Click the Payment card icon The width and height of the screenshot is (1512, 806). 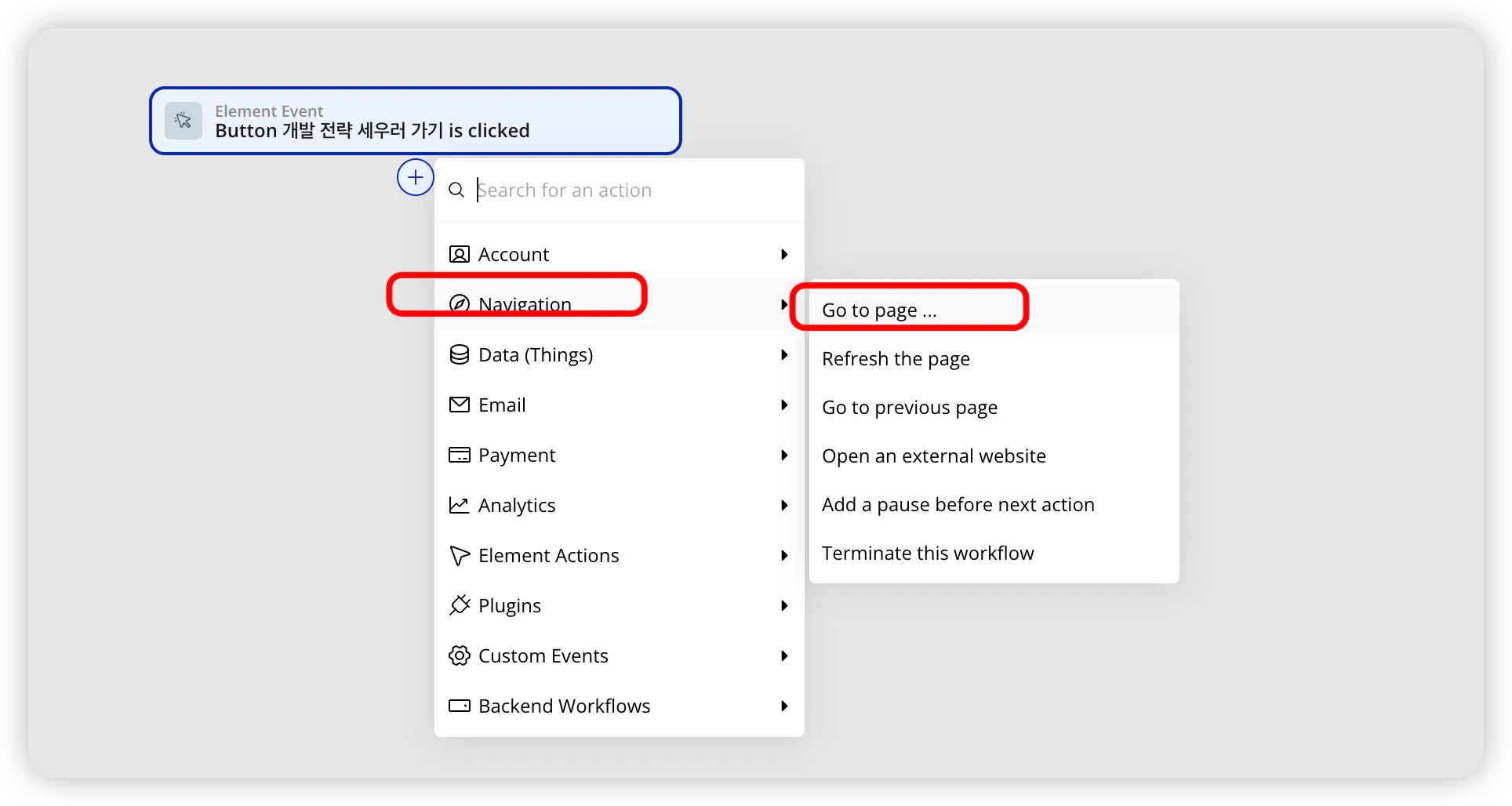[460, 455]
